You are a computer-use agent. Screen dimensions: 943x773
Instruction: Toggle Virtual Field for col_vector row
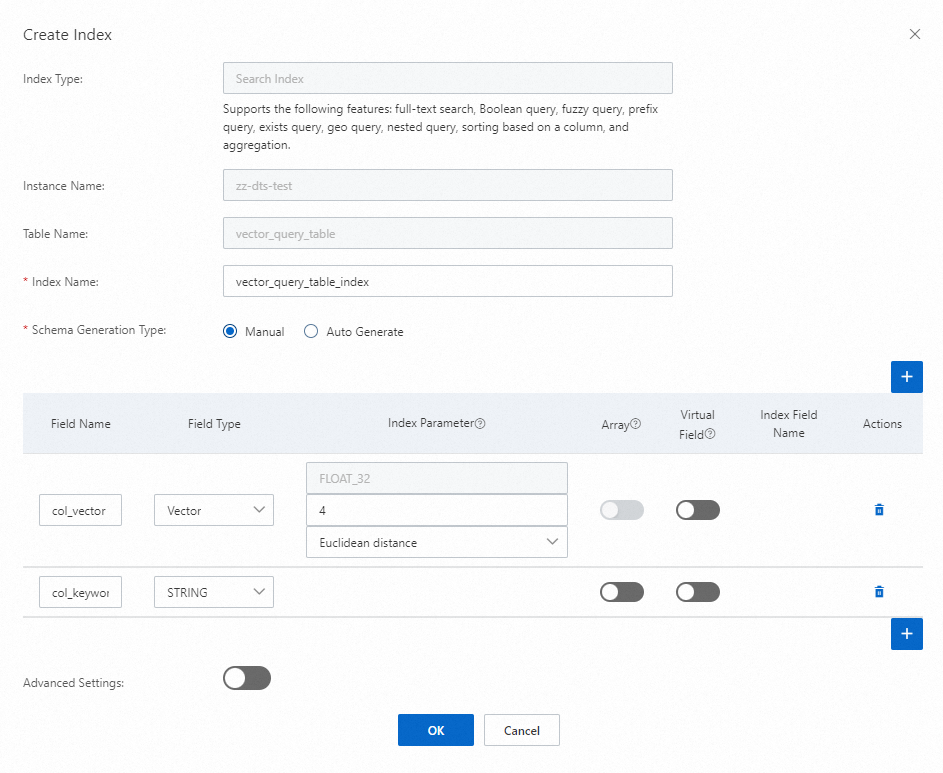tap(698, 510)
